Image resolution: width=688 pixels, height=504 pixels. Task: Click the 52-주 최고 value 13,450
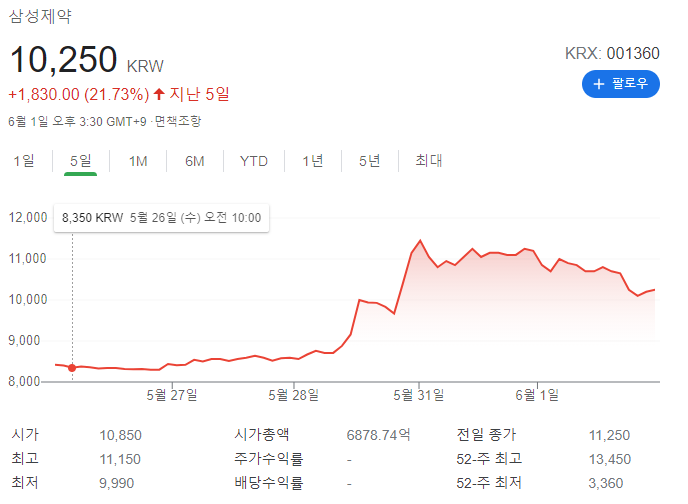(609, 459)
